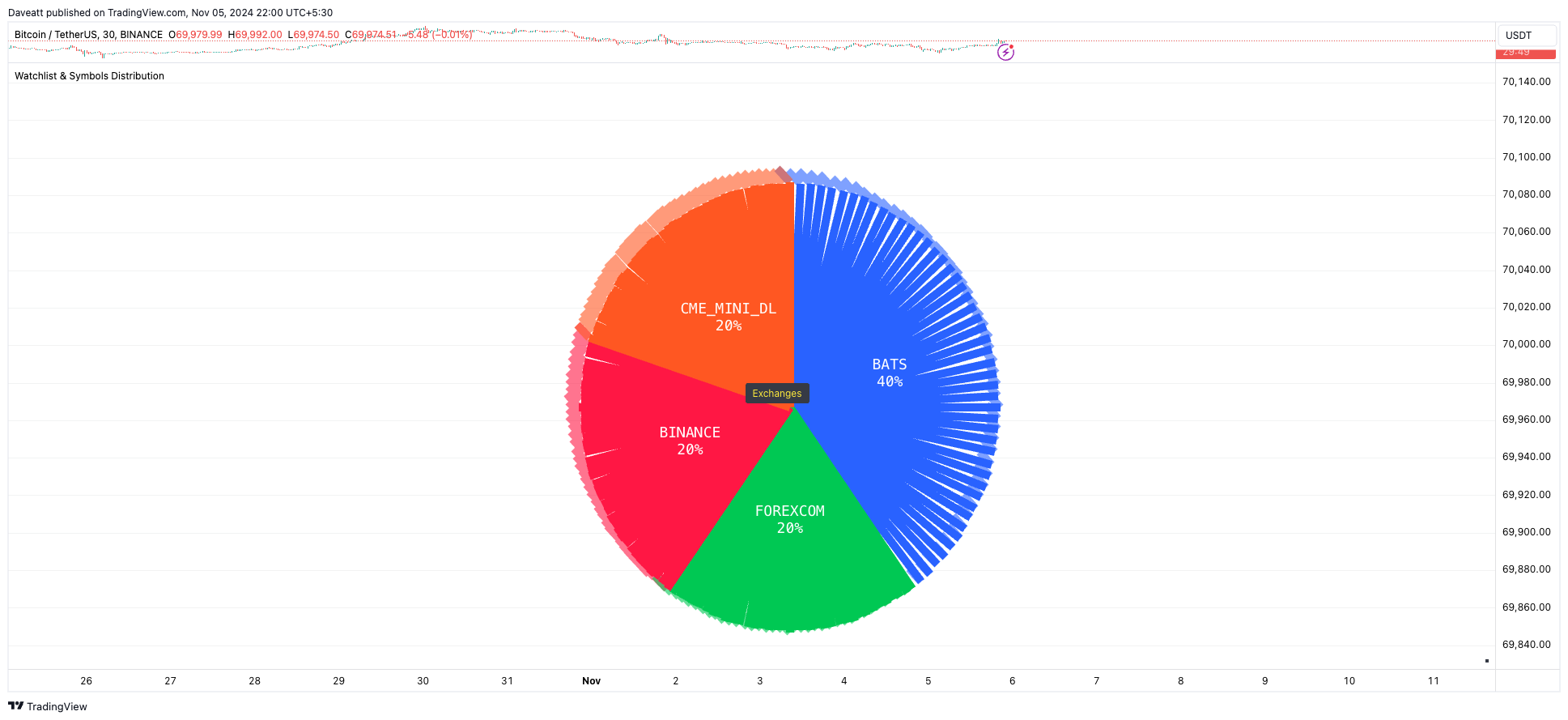Click the 70,000.00 price axis label
Image resolution: width=1568 pixels, height=720 pixels.
(1526, 344)
